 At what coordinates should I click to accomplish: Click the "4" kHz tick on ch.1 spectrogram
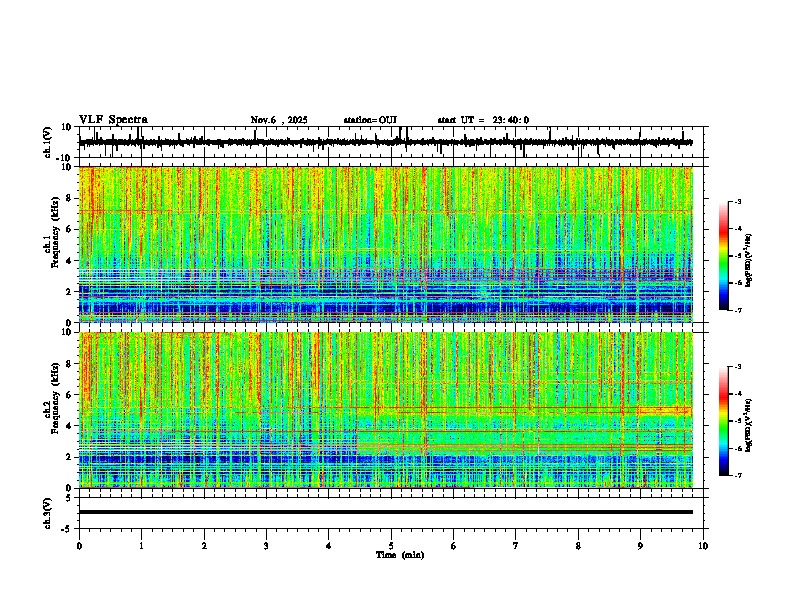click(x=70, y=261)
